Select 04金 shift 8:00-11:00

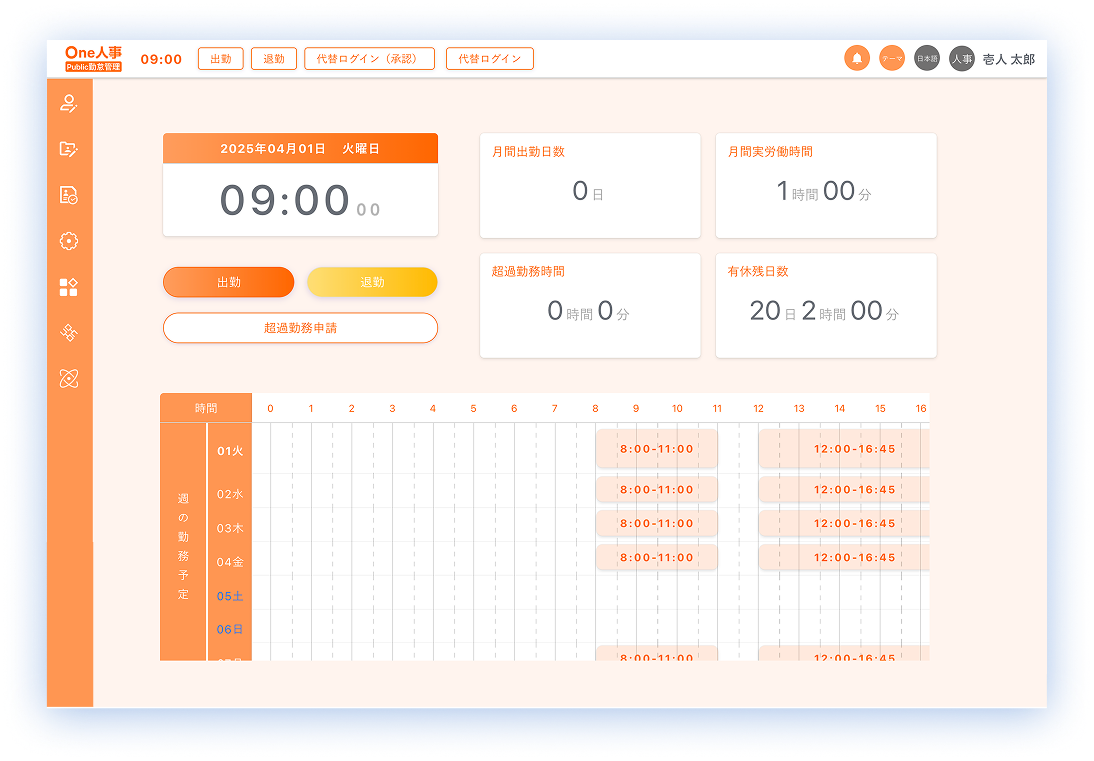pyautogui.click(x=657, y=557)
